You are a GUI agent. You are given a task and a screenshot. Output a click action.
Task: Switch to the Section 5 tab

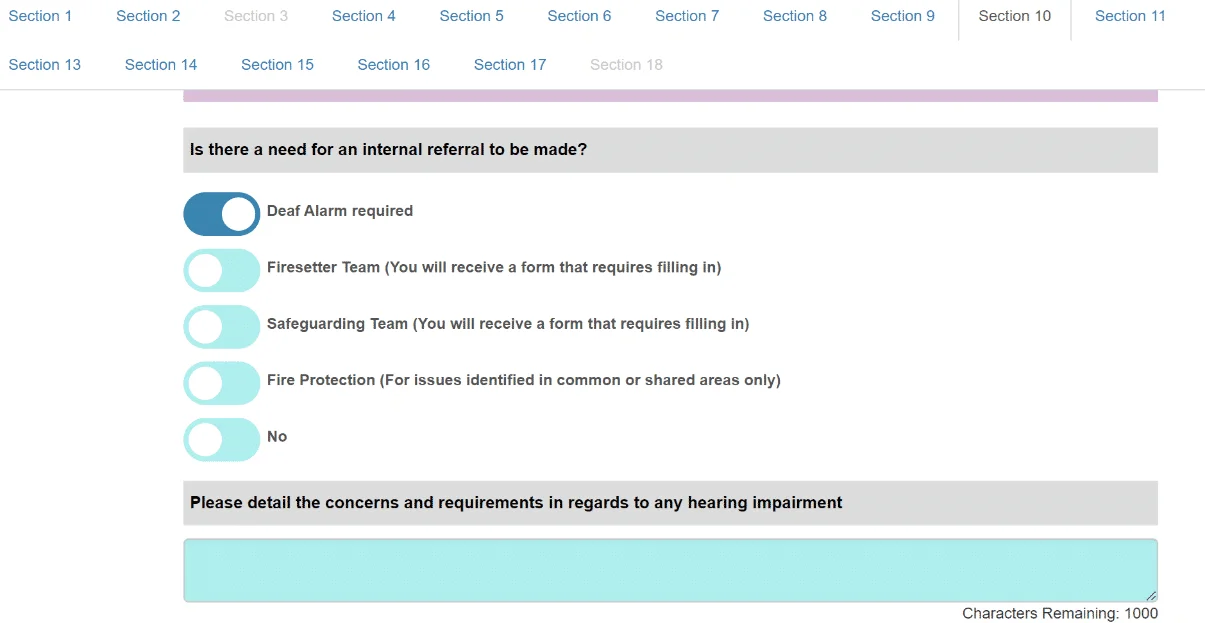tap(471, 16)
